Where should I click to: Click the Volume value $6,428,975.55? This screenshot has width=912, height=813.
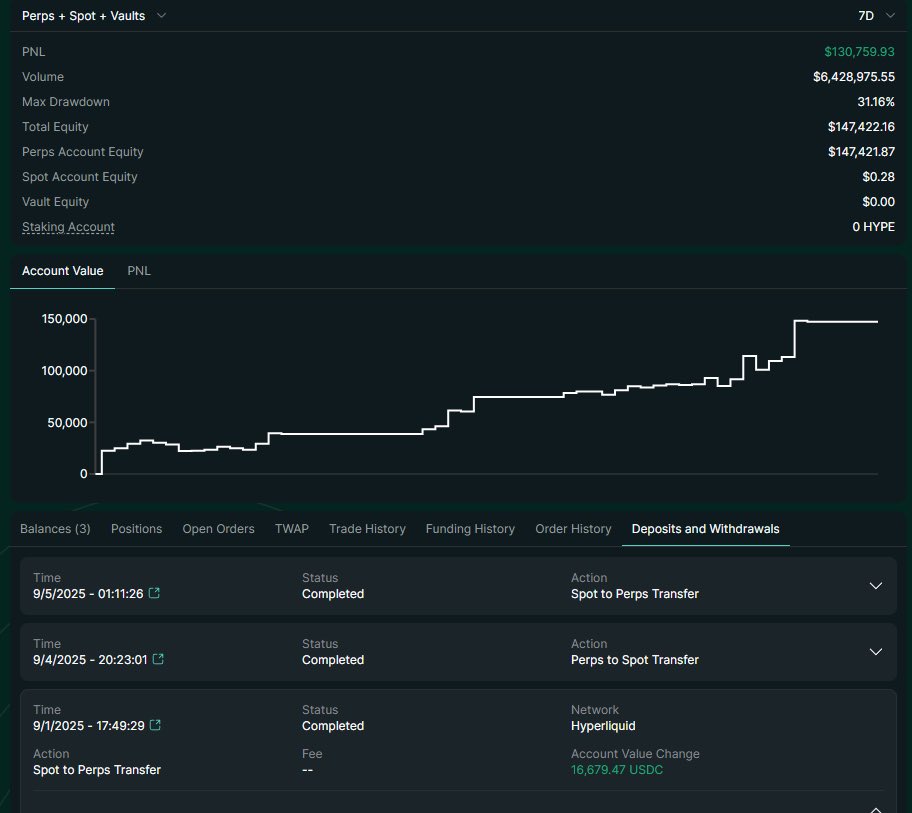(854, 77)
